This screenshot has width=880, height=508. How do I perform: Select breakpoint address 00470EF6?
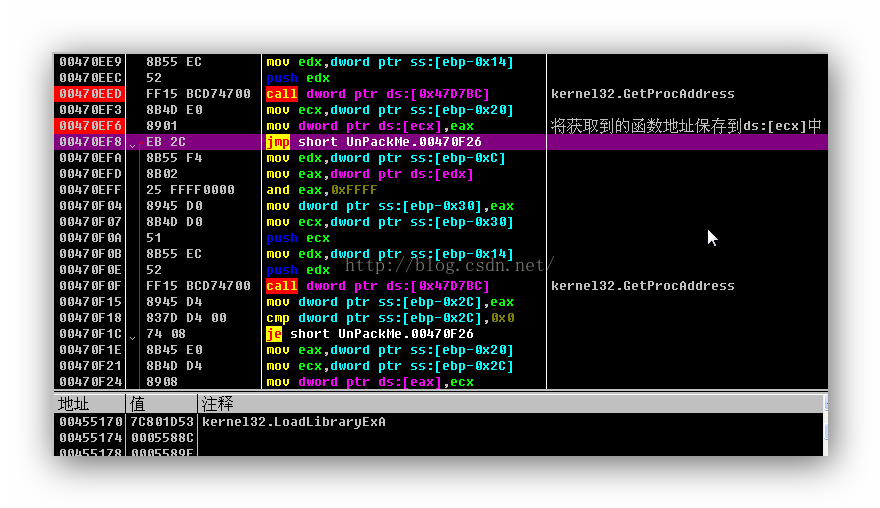[90, 126]
